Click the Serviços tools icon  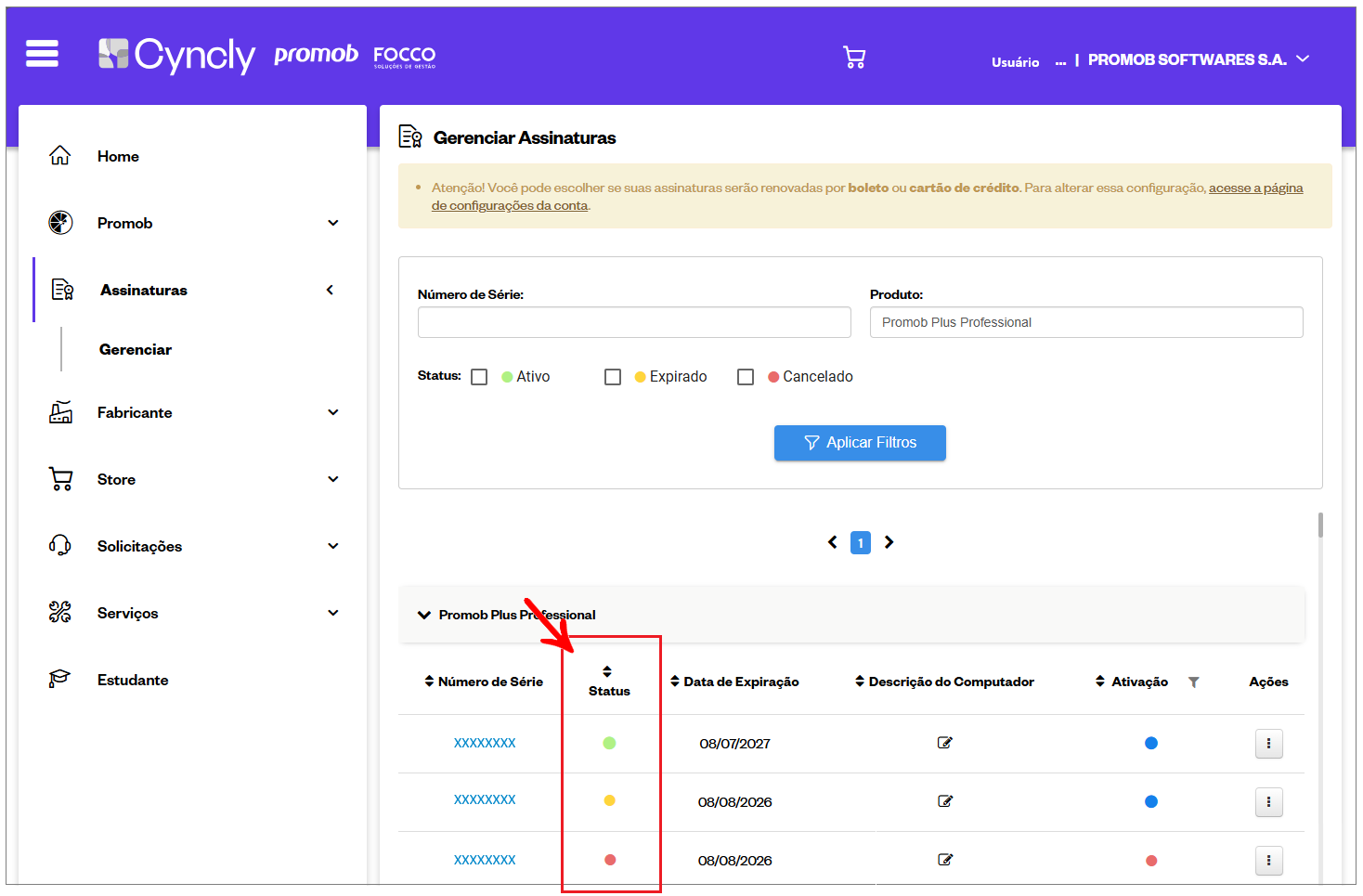pos(60,613)
